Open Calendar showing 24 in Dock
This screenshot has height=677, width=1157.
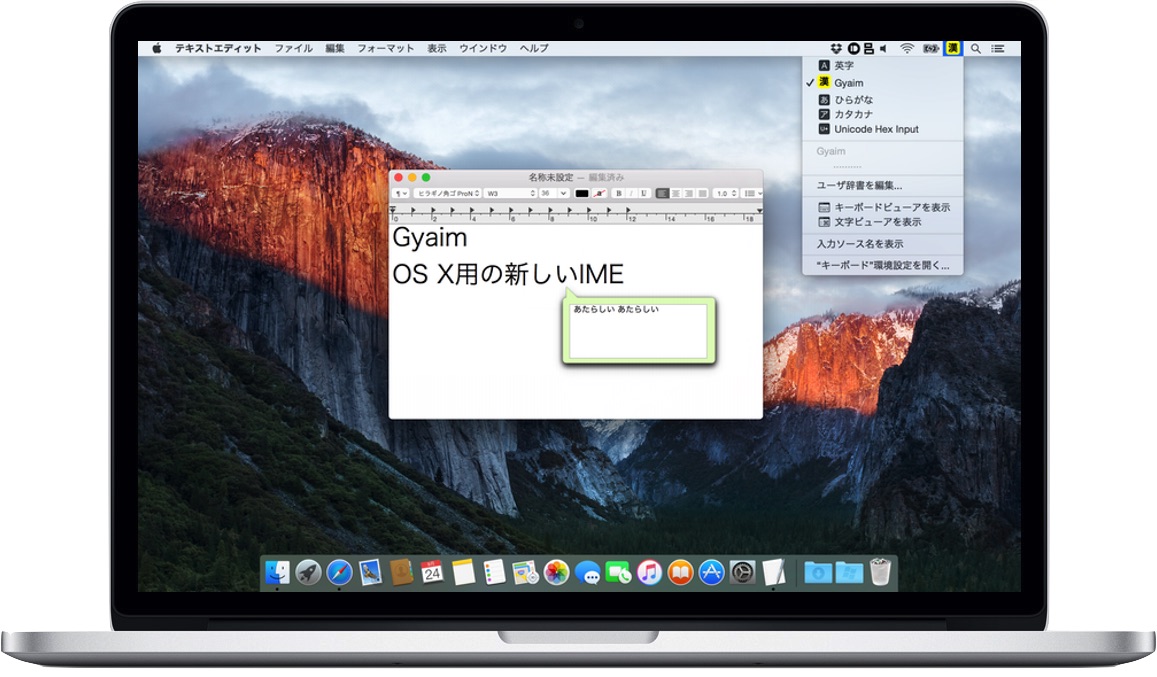click(432, 572)
